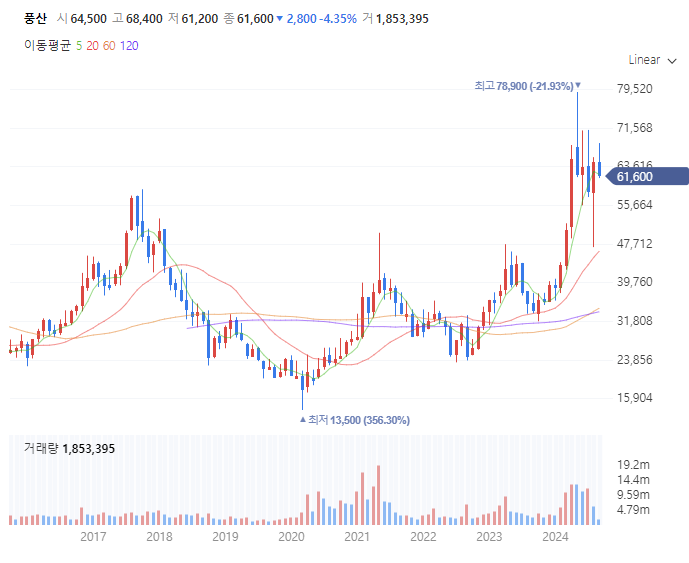Click the 14.4m volume axis label
This screenshot has width=689, height=563.
[x=633, y=479]
